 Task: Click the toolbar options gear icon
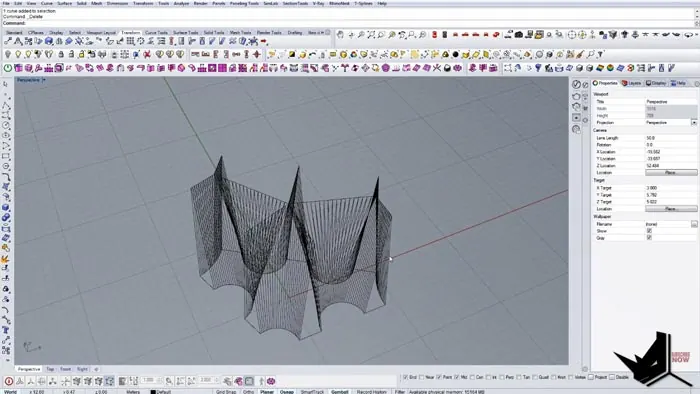tap(328, 33)
